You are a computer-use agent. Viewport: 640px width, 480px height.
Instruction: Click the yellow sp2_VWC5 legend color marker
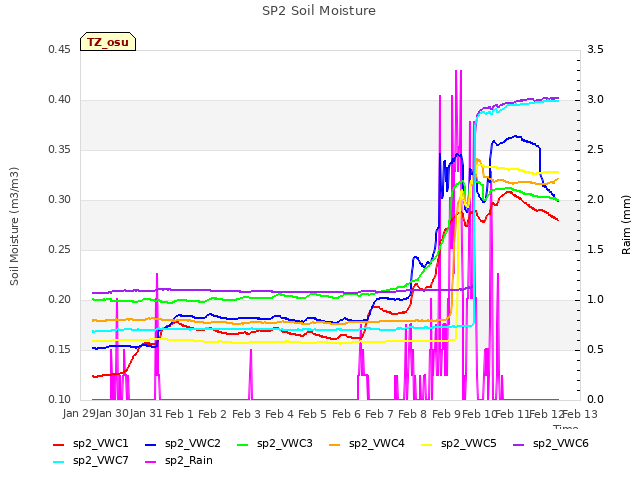[427, 445]
